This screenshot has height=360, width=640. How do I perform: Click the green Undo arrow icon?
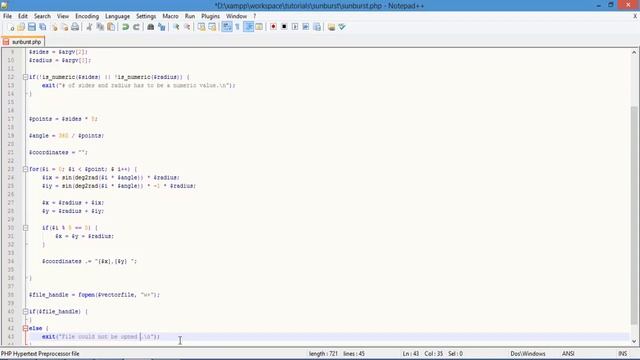pyautogui.click(x=125, y=27)
